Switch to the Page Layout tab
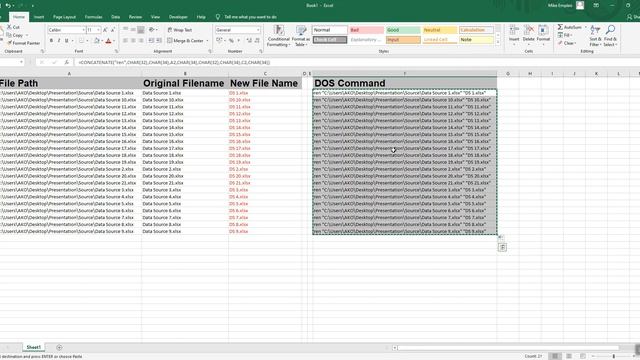The image size is (640, 360). (x=64, y=17)
